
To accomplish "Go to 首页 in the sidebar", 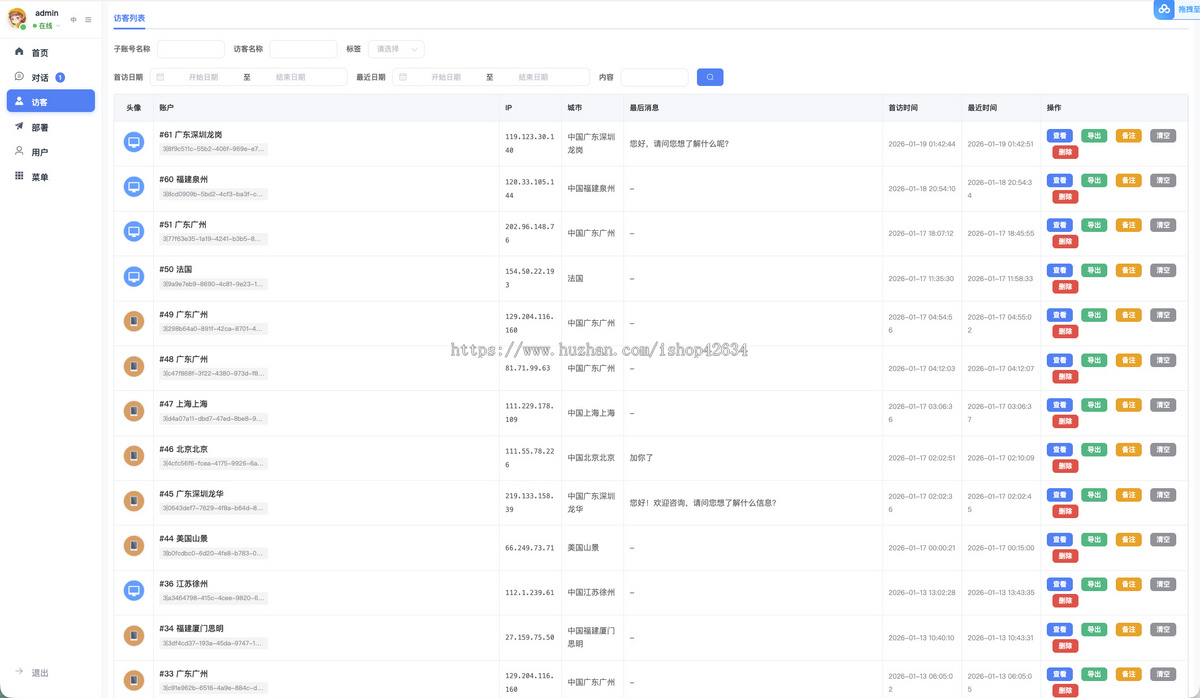I will (x=51, y=53).
